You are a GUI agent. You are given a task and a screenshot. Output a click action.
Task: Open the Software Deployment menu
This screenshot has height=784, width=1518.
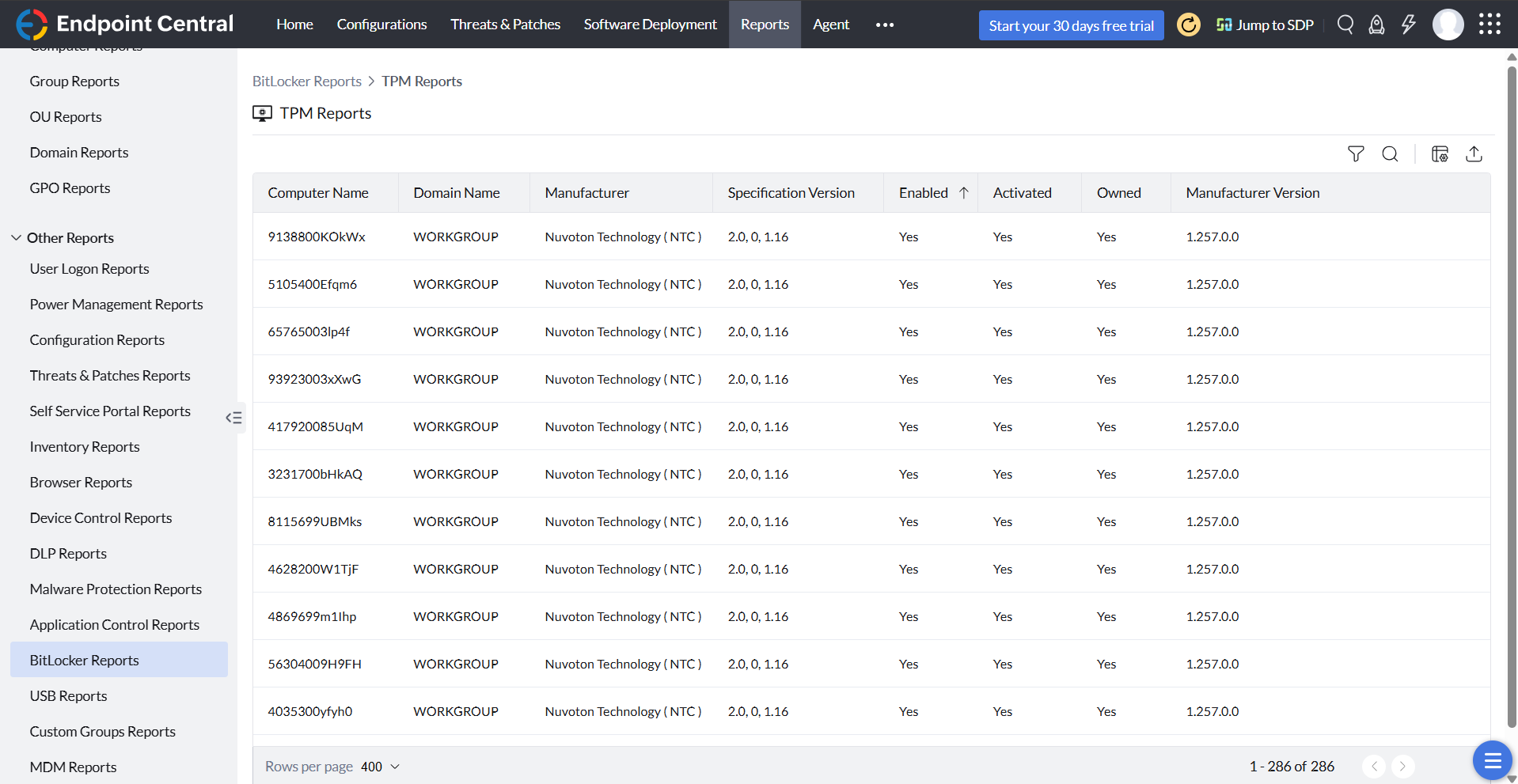click(650, 25)
